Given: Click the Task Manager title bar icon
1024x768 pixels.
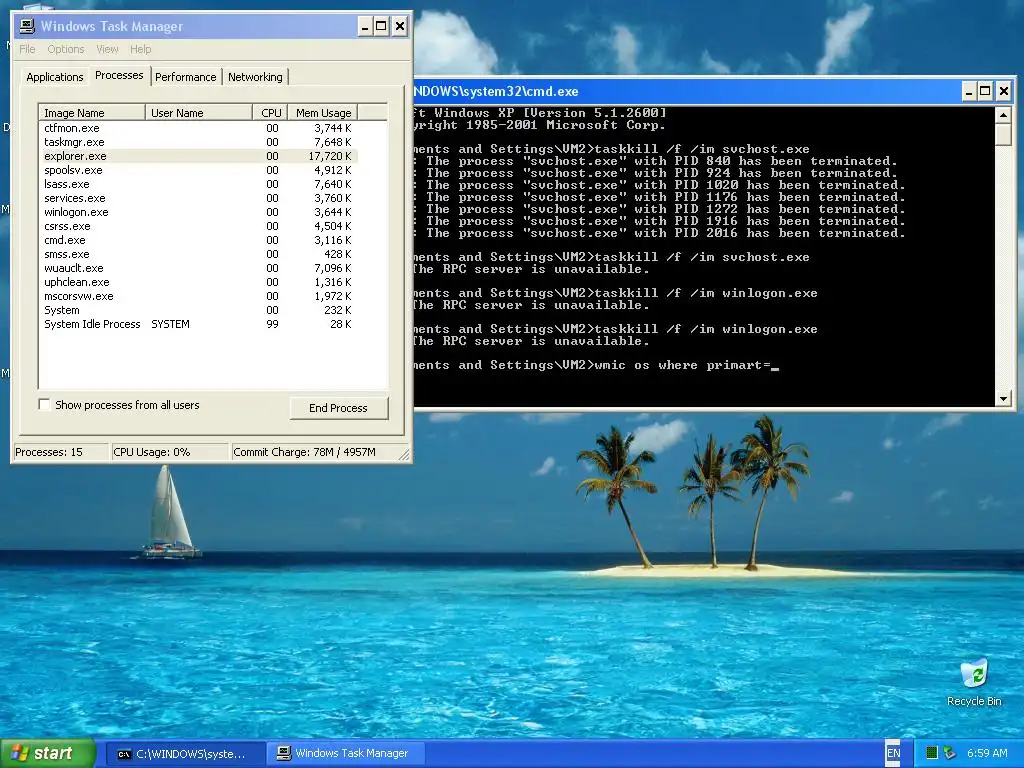Looking at the screenshot, I should tap(27, 26).
